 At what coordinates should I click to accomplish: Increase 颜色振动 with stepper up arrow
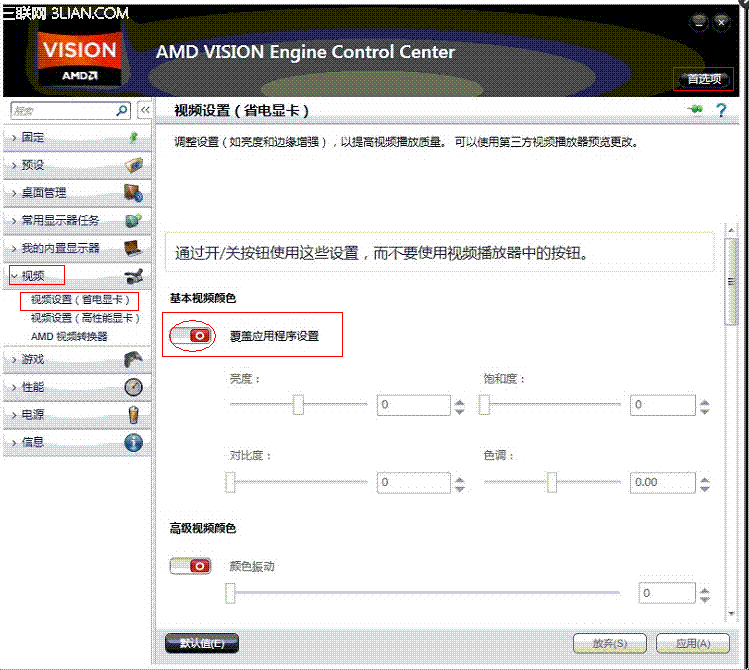pyautogui.click(x=705, y=590)
